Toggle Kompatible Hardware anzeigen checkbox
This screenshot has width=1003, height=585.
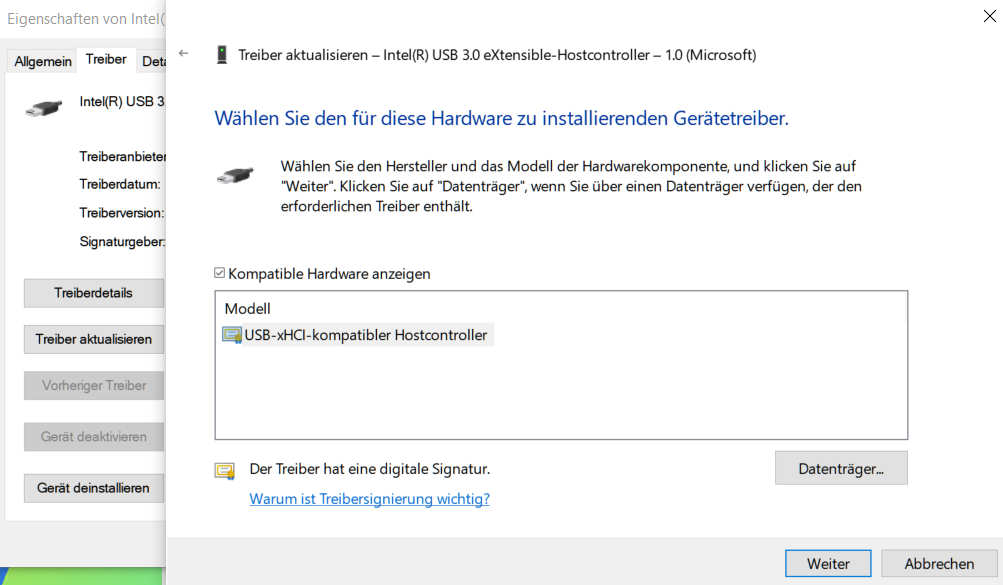(x=219, y=273)
